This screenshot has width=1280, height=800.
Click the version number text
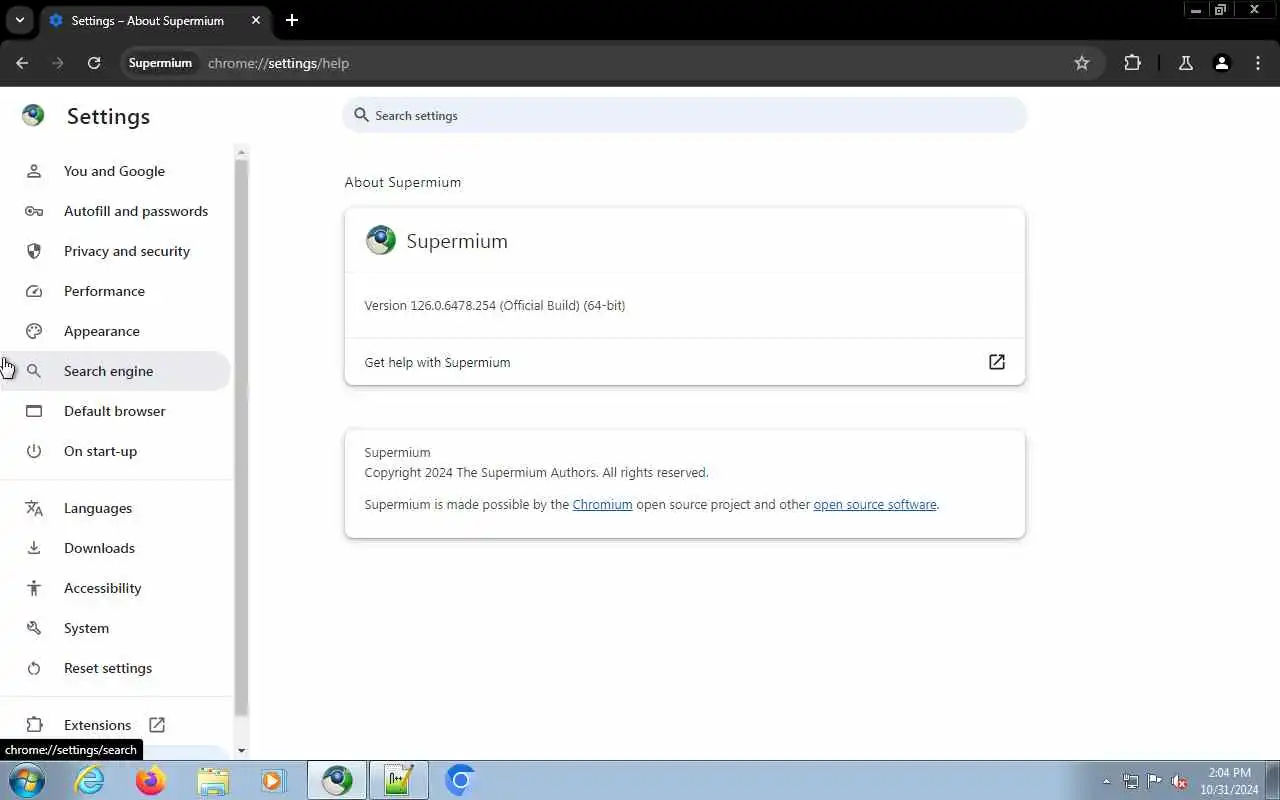495,305
